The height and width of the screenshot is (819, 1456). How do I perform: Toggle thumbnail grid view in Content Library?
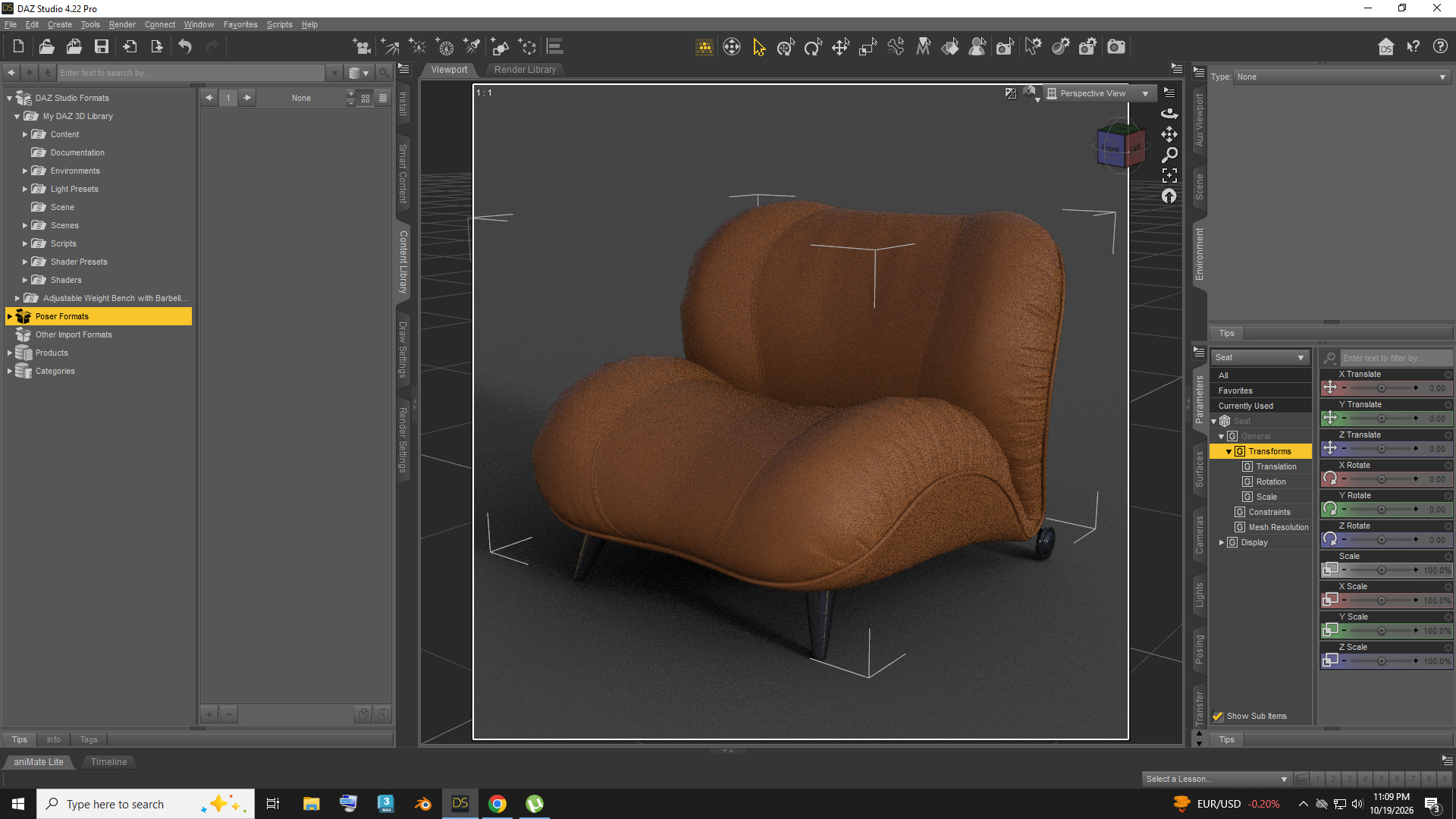tap(366, 99)
